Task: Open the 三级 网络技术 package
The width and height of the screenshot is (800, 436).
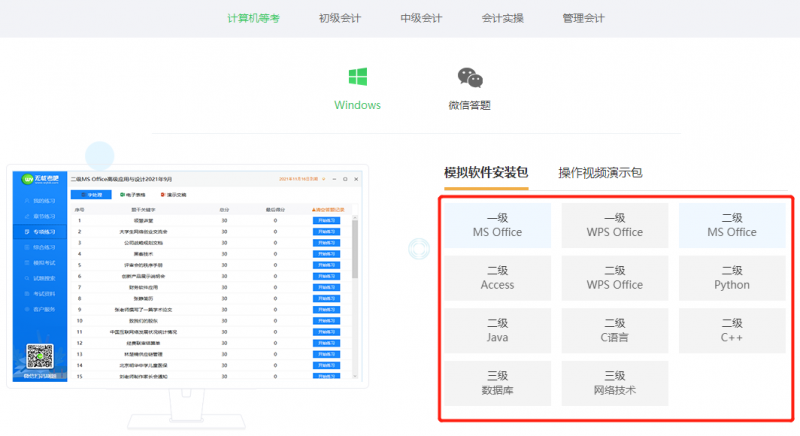Action: click(x=615, y=383)
